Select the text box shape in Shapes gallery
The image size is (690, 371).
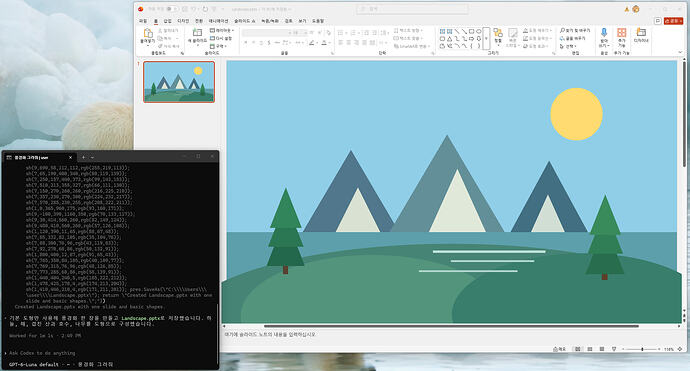point(443,31)
